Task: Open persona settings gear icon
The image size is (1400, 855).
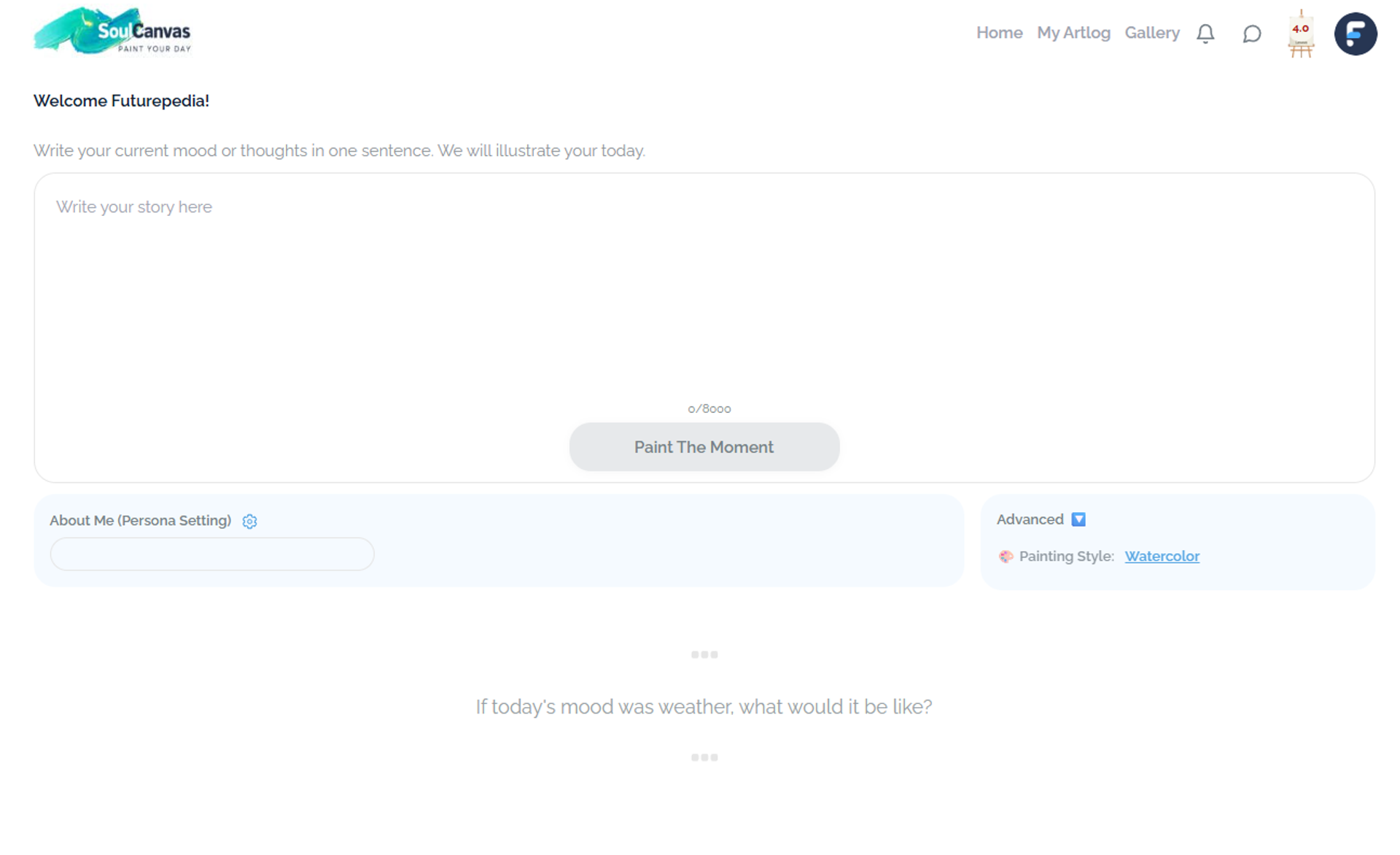Action: tap(249, 521)
